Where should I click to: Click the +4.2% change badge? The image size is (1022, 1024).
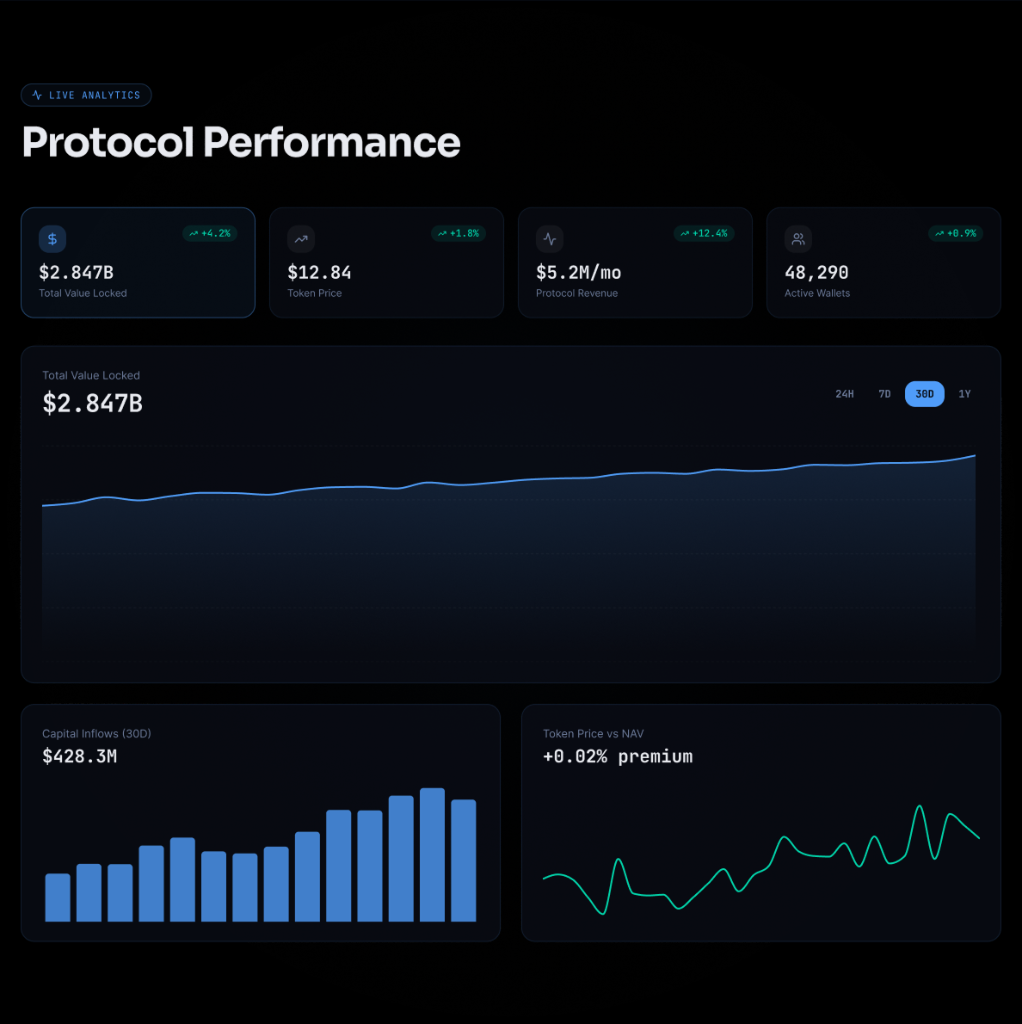pos(210,233)
